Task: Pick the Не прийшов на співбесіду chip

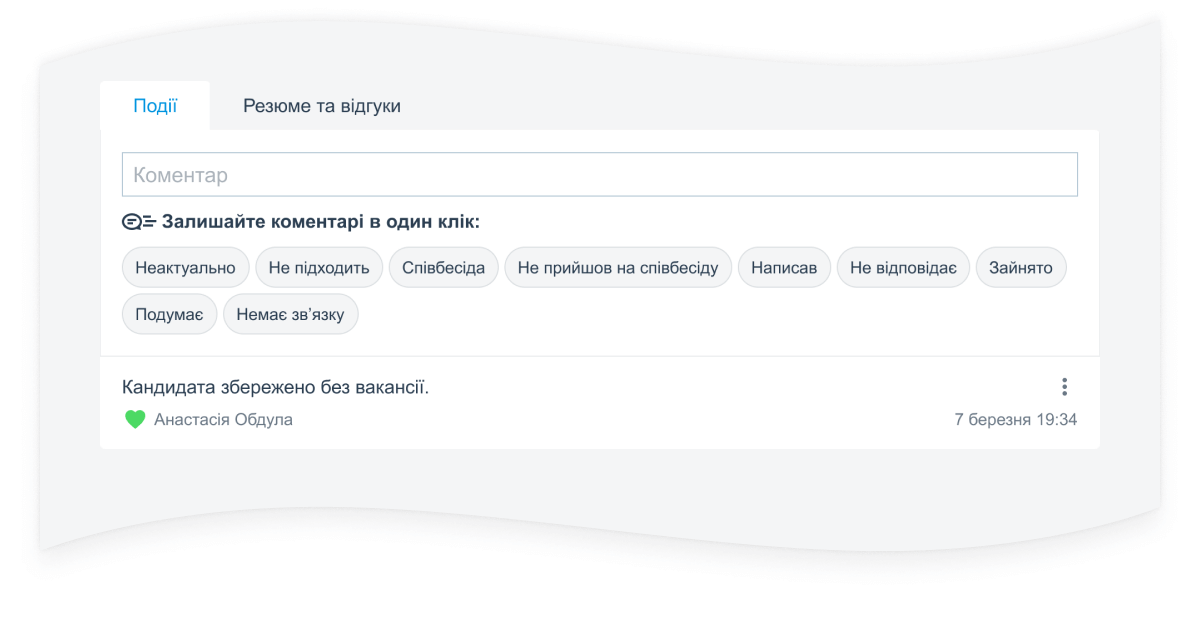Action: pos(617,268)
